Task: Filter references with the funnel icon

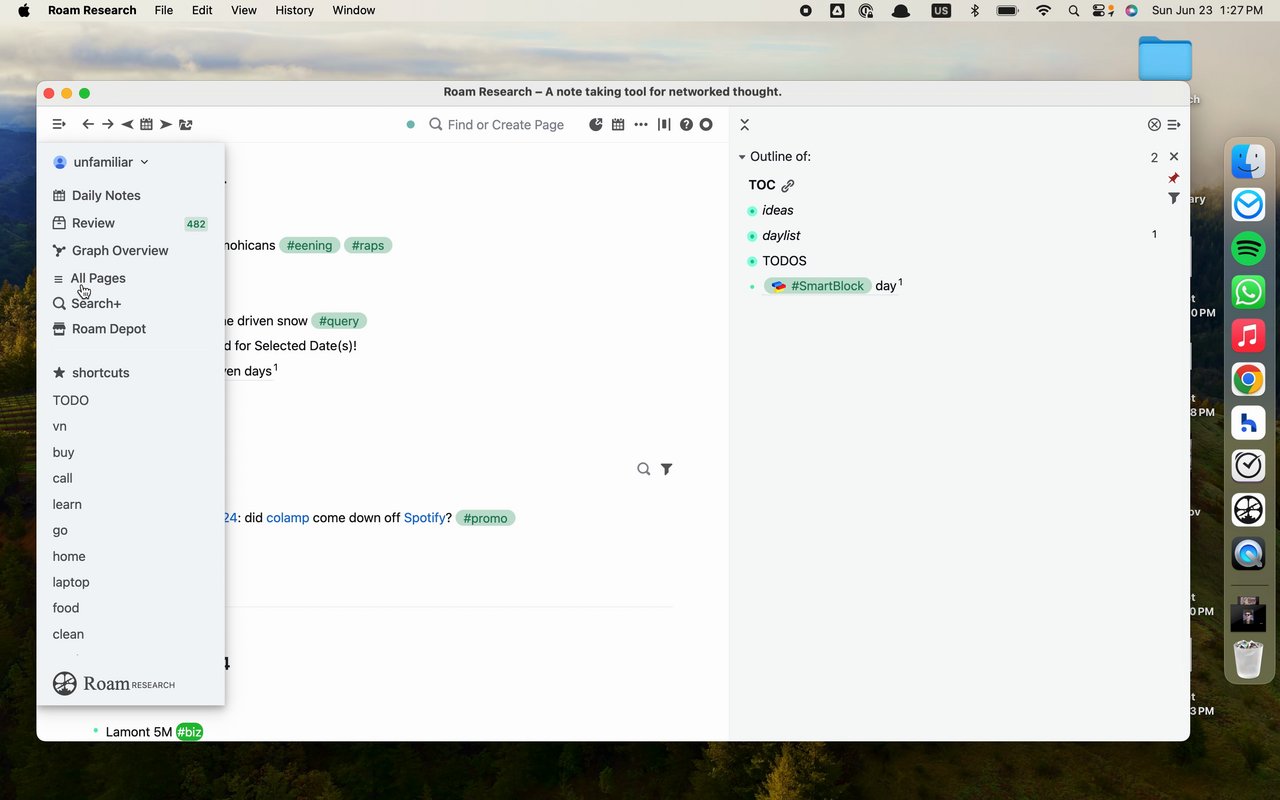Action: tap(667, 469)
